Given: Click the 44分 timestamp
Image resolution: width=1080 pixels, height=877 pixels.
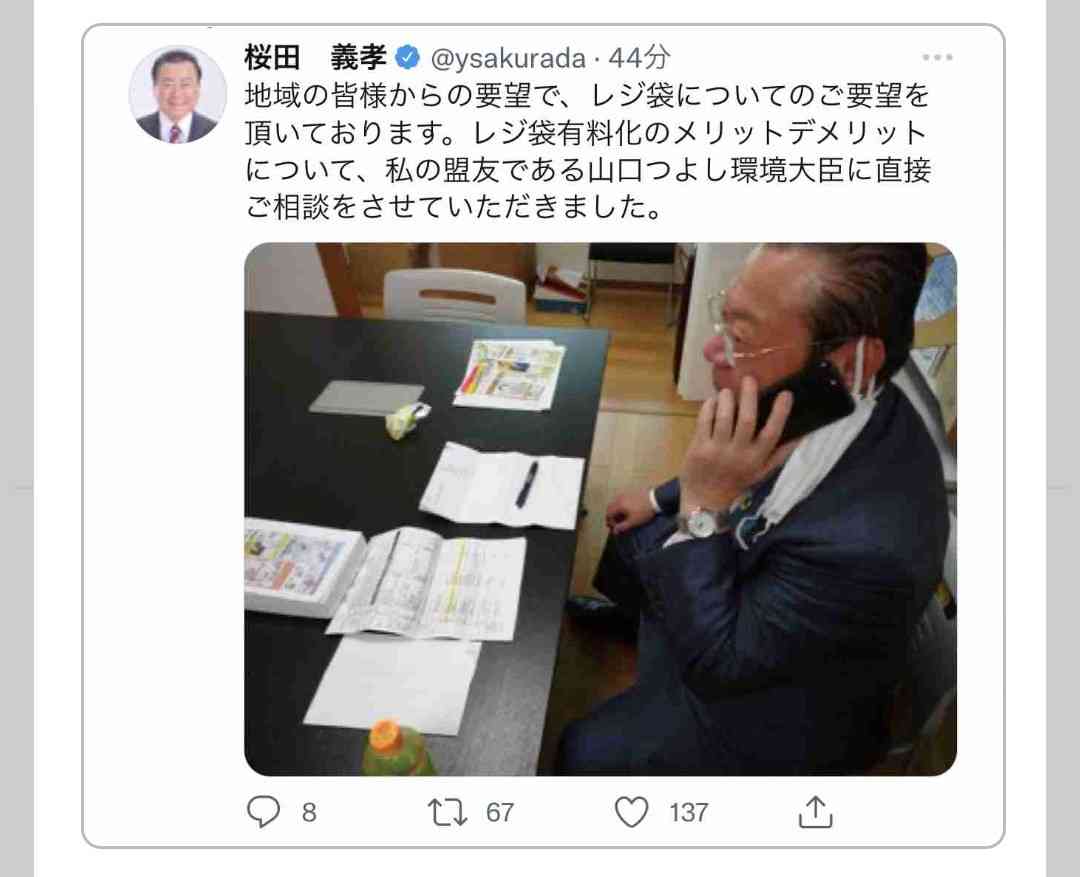Looking at the screenshot, I should click(x=638, y=58).
